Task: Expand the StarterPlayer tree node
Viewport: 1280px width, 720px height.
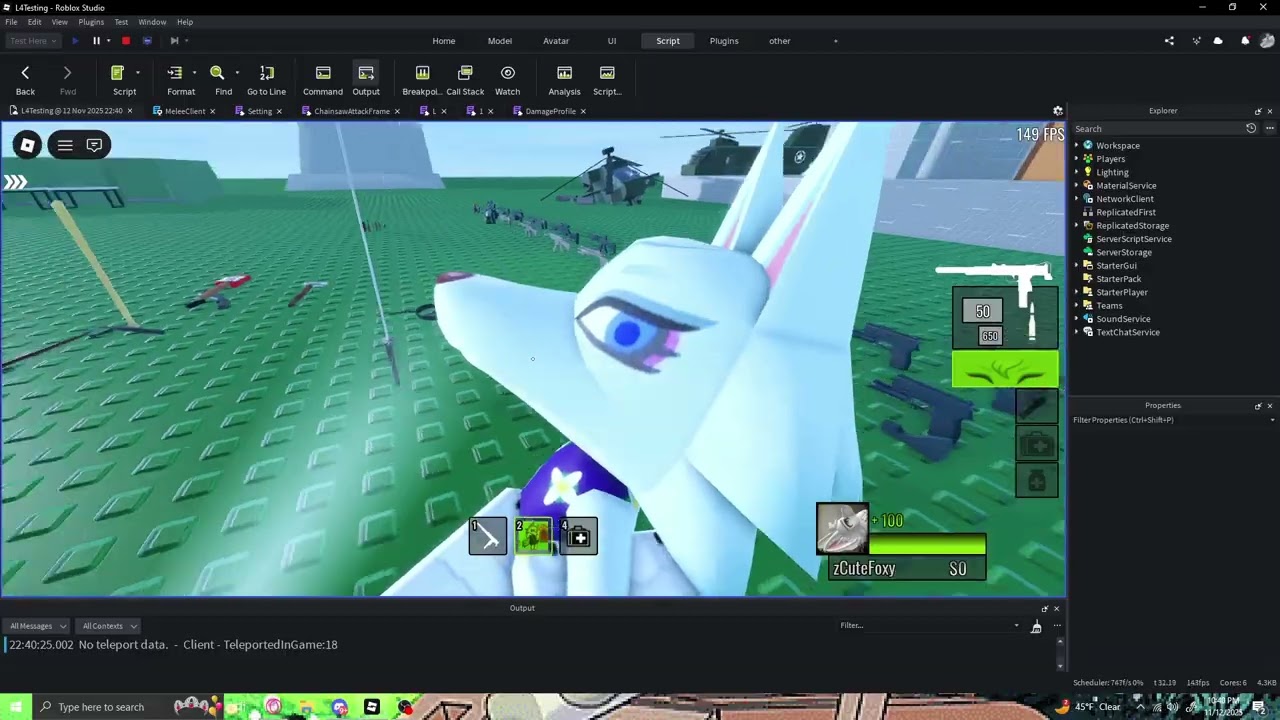Action: [x=1077, y=292]
